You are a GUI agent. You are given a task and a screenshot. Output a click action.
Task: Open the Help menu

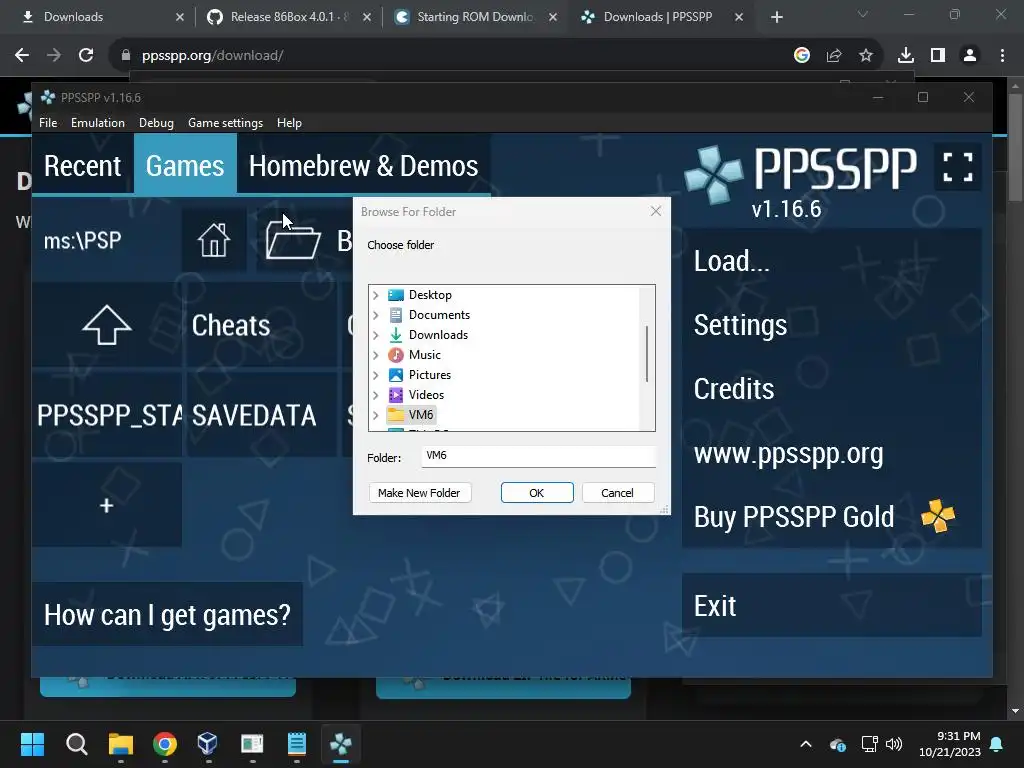click(x=289, y=123)
